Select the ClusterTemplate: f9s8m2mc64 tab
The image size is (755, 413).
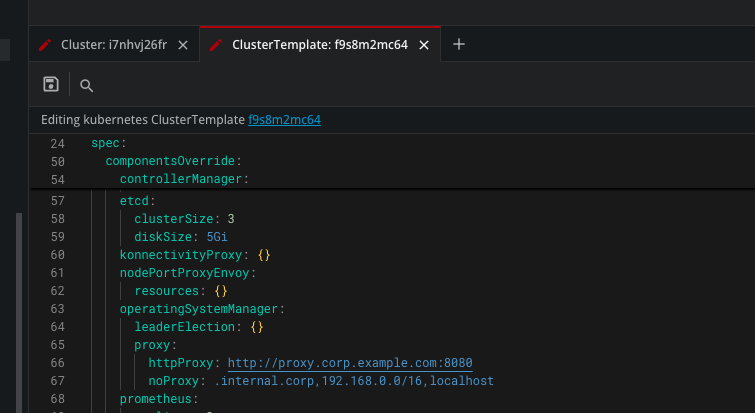click(x=320, y=45)
